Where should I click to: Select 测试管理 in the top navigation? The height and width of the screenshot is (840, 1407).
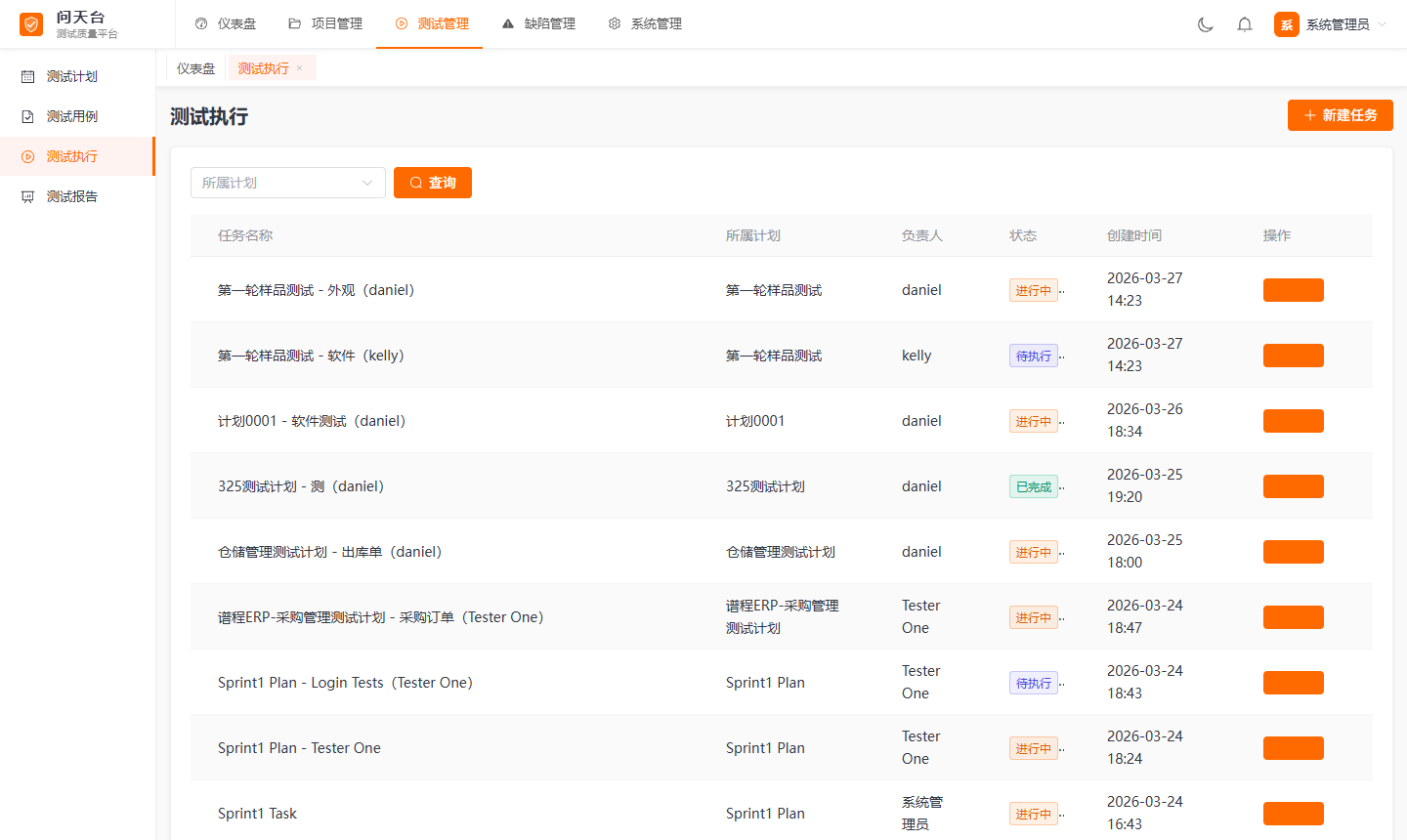(x=432, y=23)
